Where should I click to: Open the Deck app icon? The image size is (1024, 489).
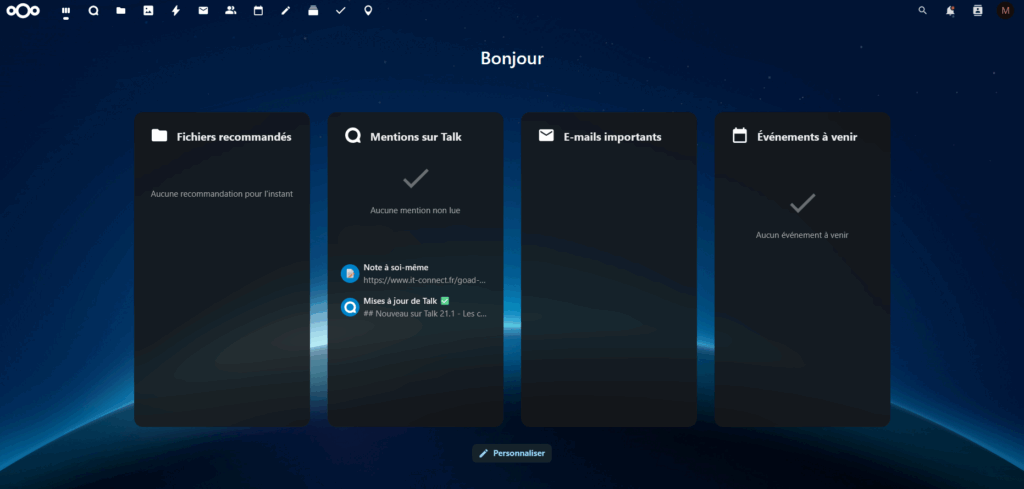[313, 11]
